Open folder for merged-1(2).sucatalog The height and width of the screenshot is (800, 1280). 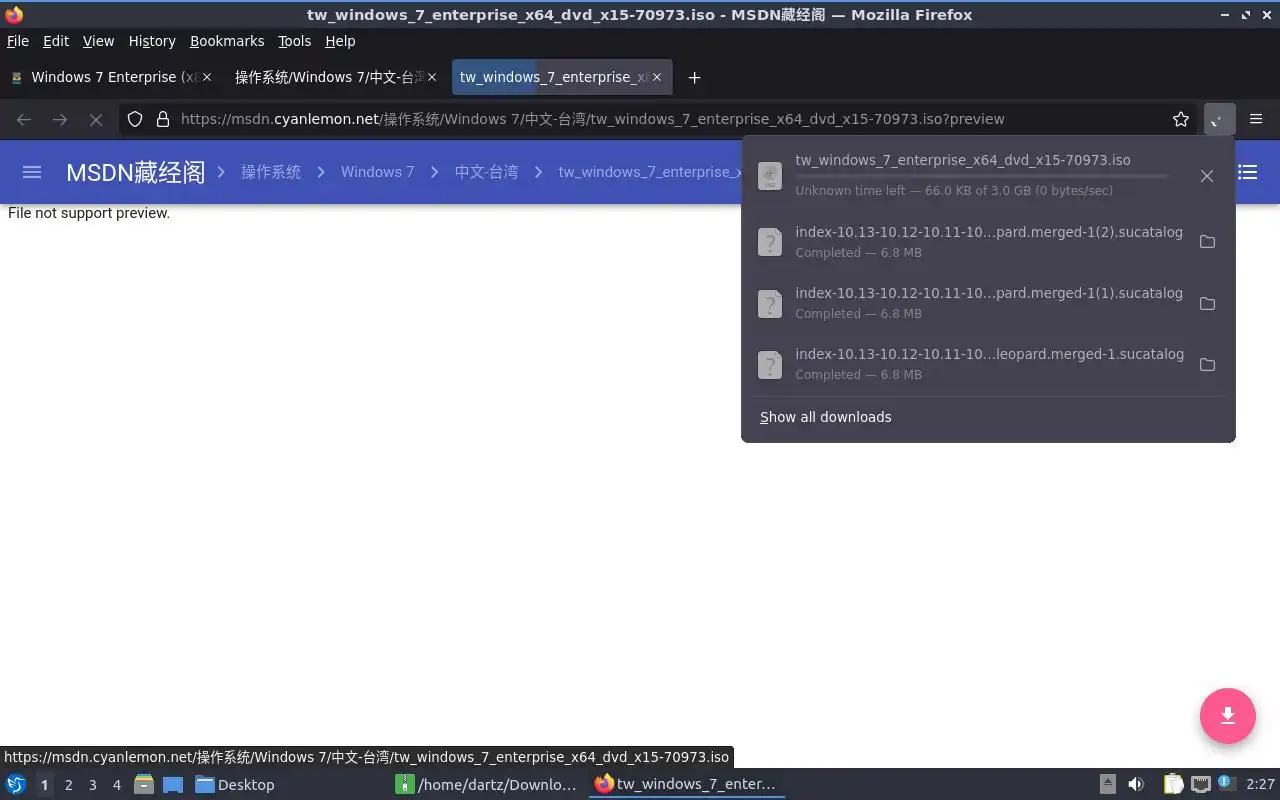[1207, 242]
